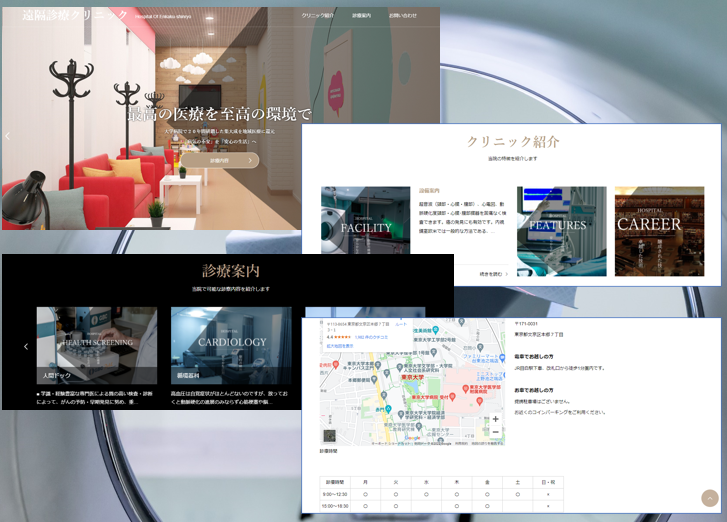Click the FEATURES thumbnail card
The height and width of the screenshot is (522, 727).
point(561,231)
